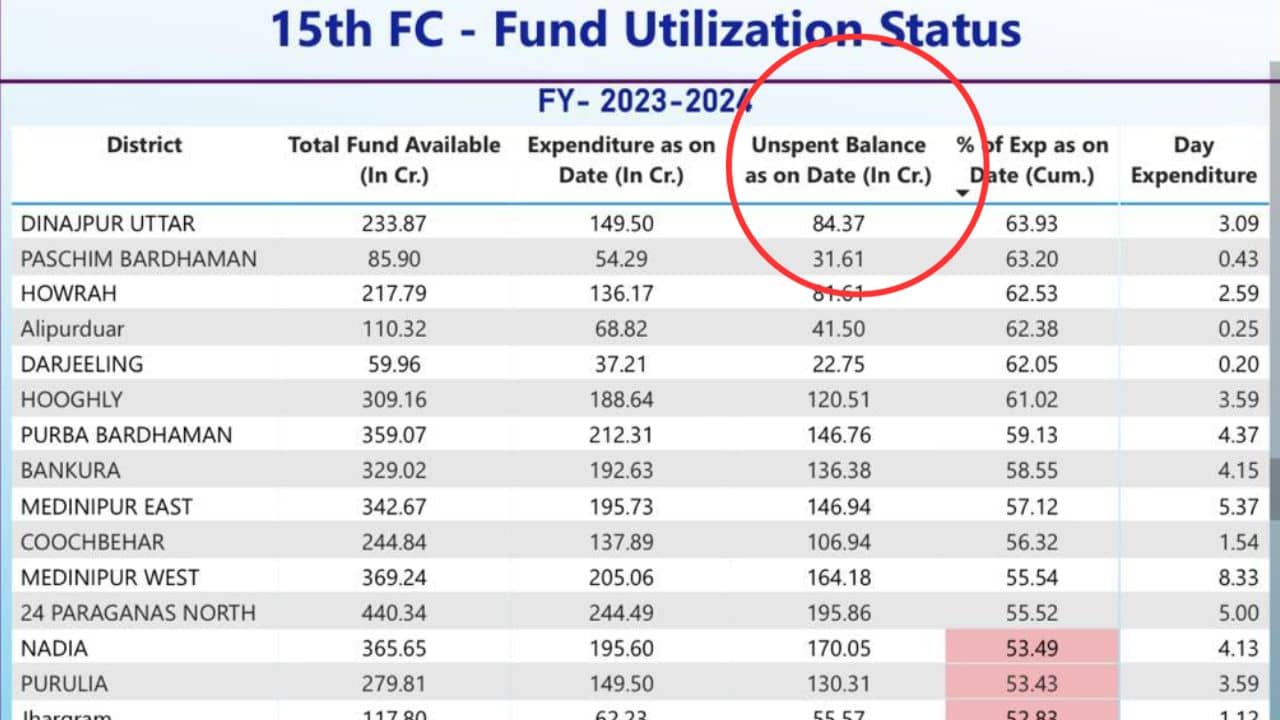The width and height of the screenshot is (1280, 720).
Task: Click the Day Expenditure column header
Action: point(1193,160)
